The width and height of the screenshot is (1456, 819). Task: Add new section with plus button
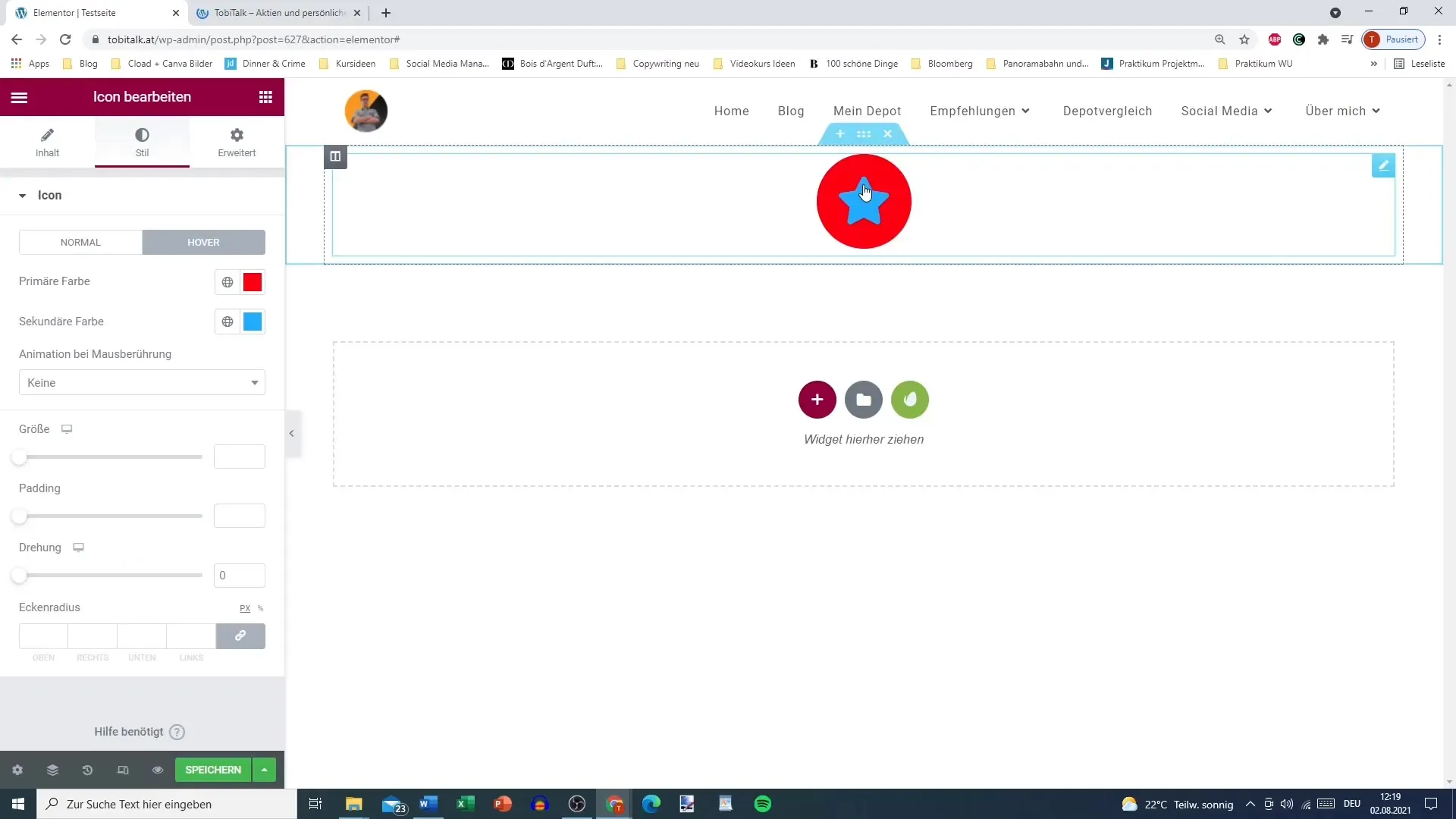pyautogui.click(x=817, y=400)
